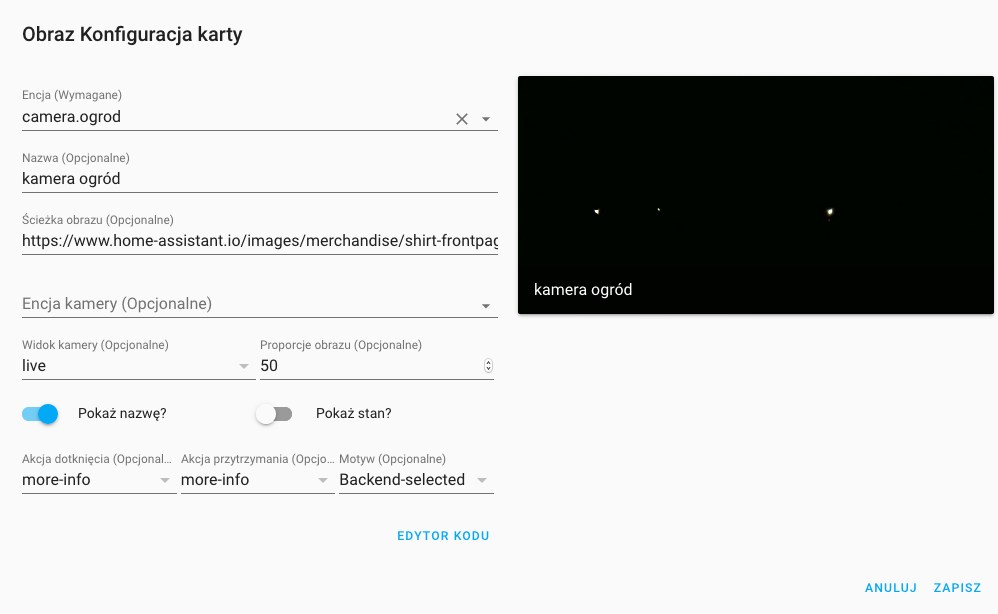Click the ANULUJ button
Screen dimensions: 998x614
890,588
